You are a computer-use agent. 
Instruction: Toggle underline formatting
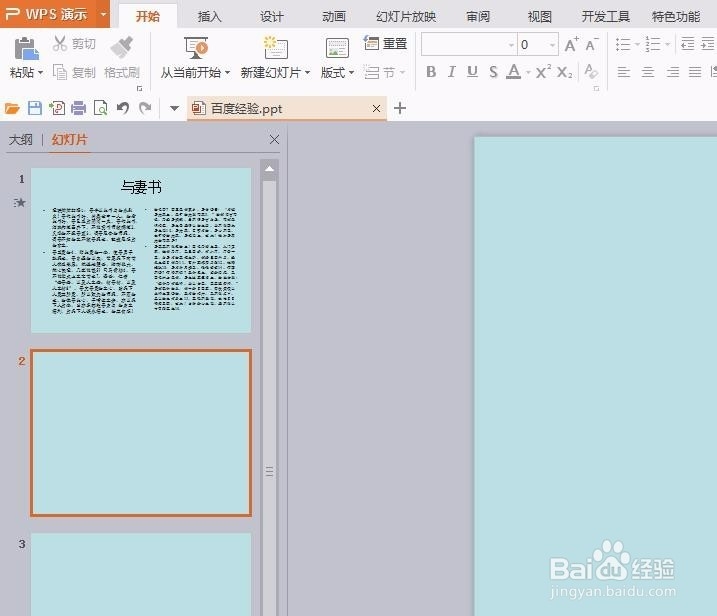click(472, 72)
